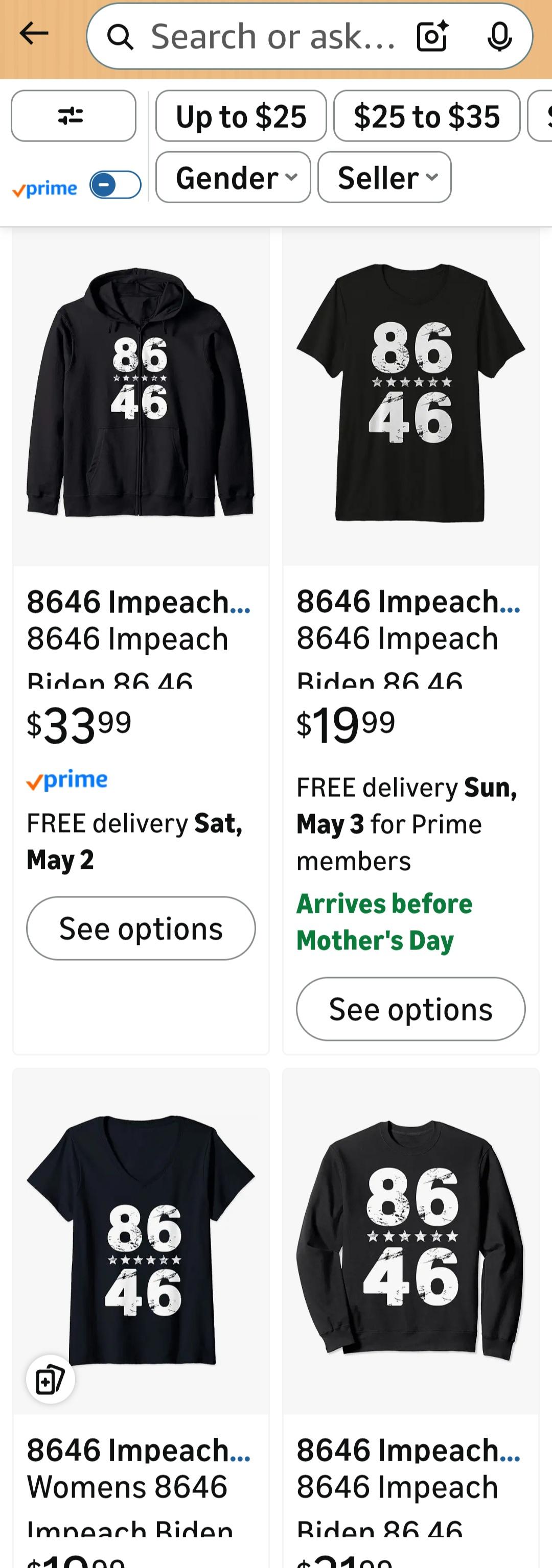Open the black 86 46 t-shirt image
Image resolution: width=552 pixels, height=1568 pixels.
tap(410, 396)
